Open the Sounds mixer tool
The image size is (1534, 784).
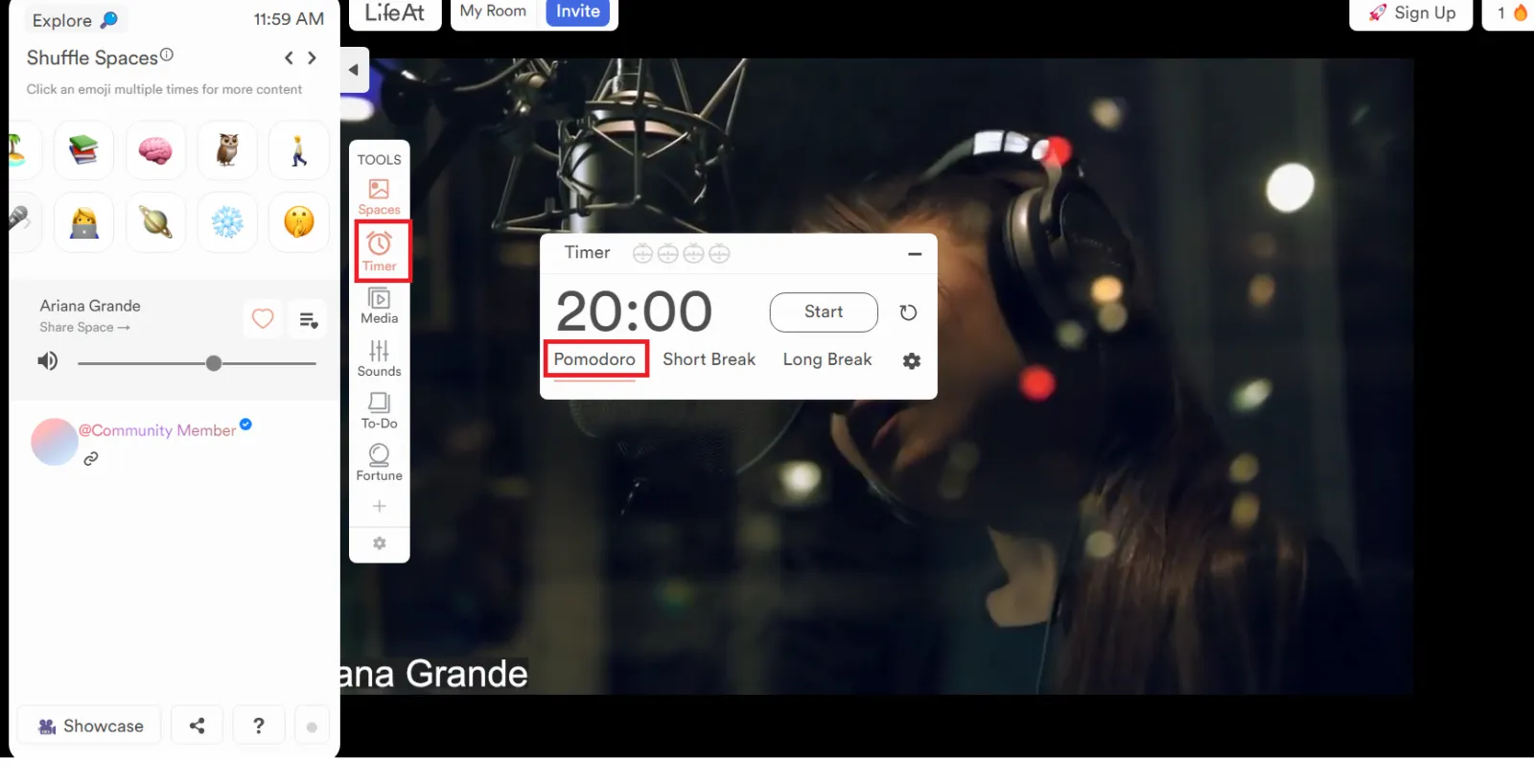379,358
